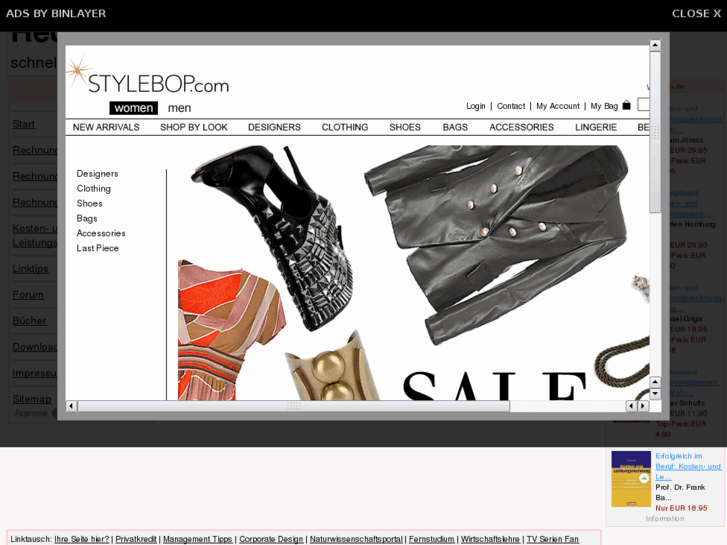
Task: Open the SHOP BY LOOK menu
Action: pyautogui.click(x=194, y=127)
